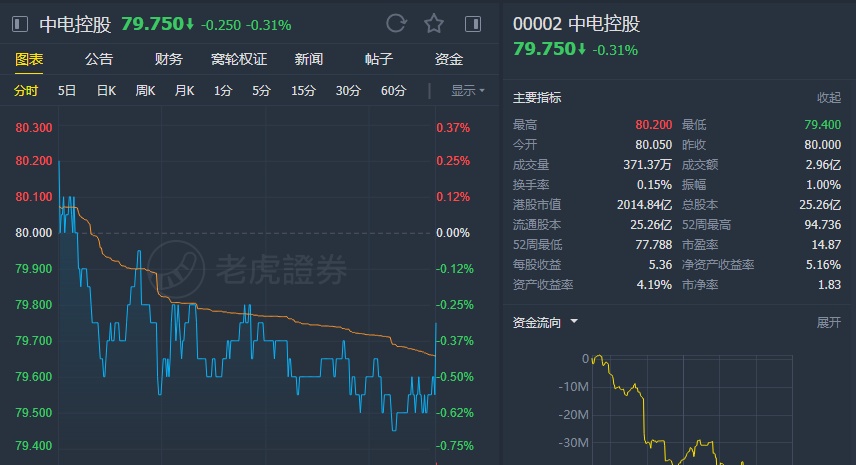Select the 60分 interval
The image size is (856, 465).
[x=393, y=91]
